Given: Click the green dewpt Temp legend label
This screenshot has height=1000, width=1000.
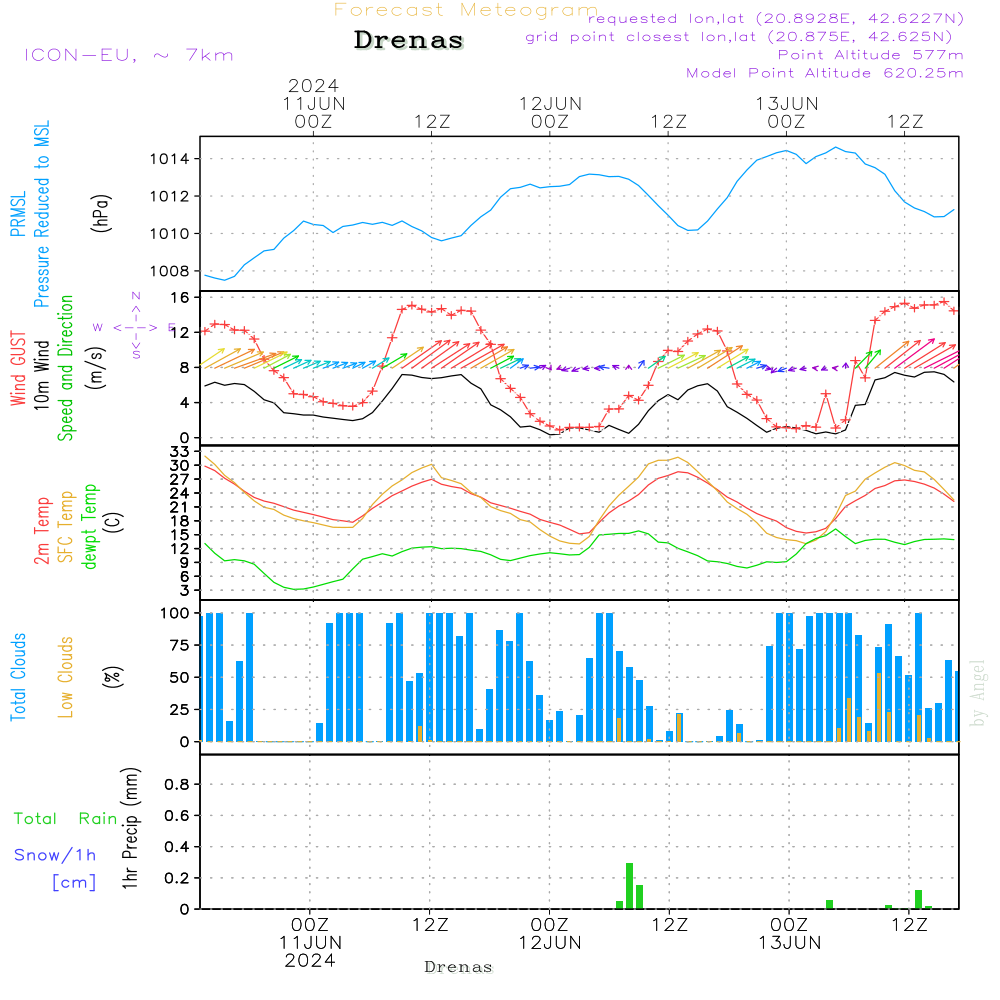Looking at the screenshot, I should [x=91, y=526].
